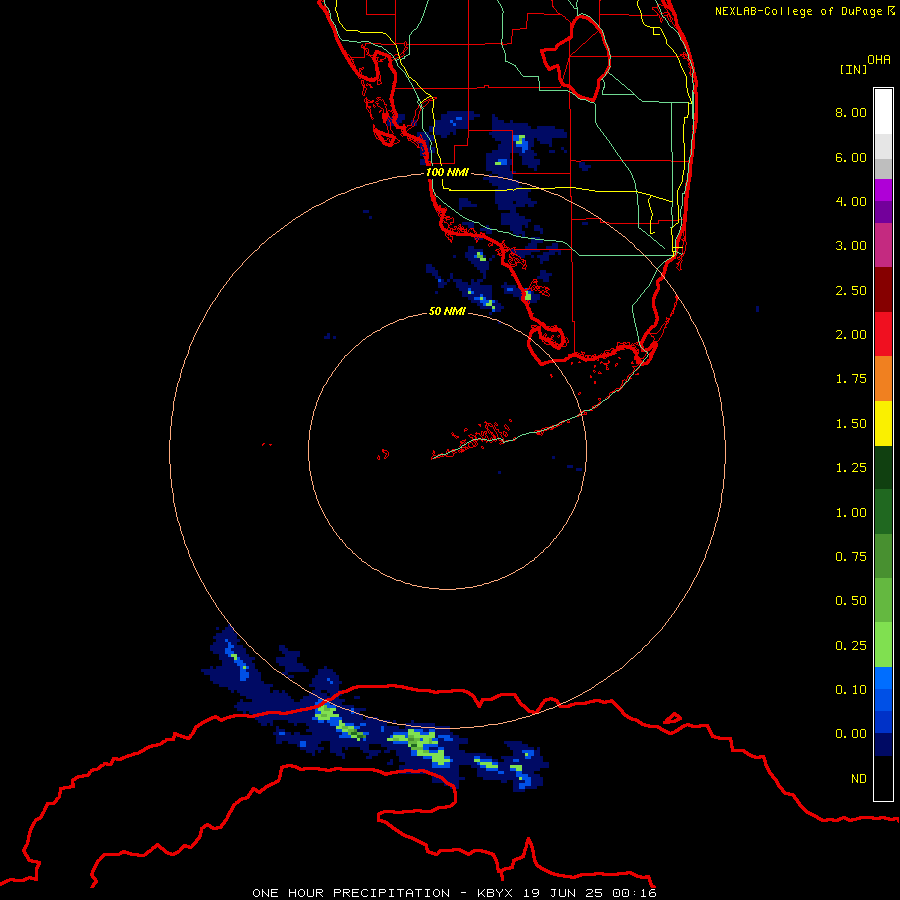Screen dimensions: 900x900
Task: Click the OHA product label
Action: (x=879, y=60)
